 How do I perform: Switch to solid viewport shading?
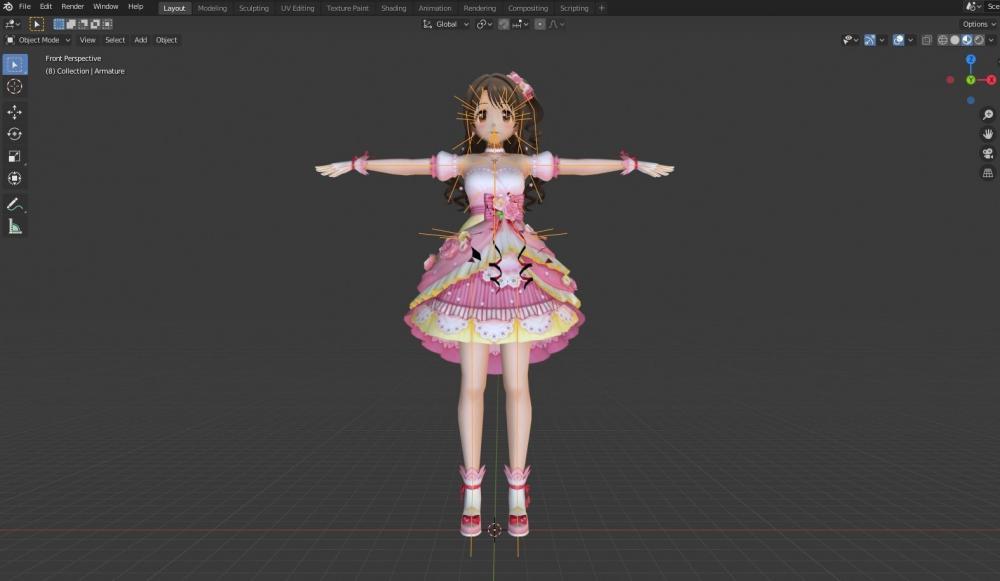(x=955, y=40)
